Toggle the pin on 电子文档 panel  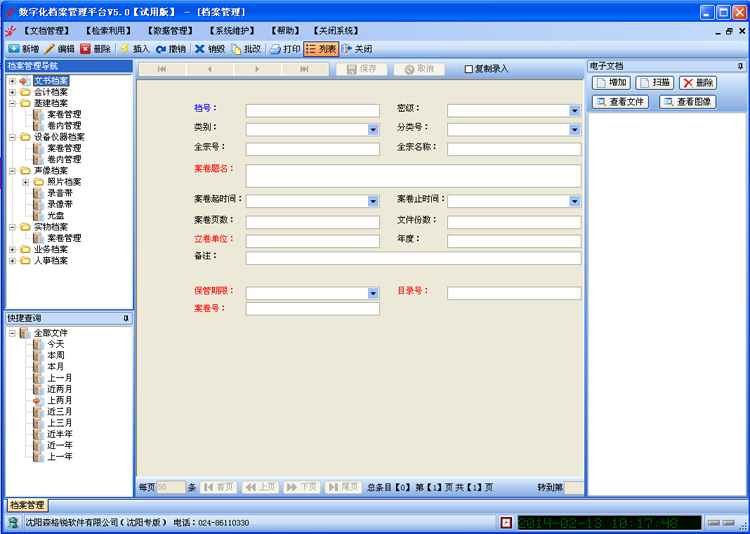click(x=739, y=66)
